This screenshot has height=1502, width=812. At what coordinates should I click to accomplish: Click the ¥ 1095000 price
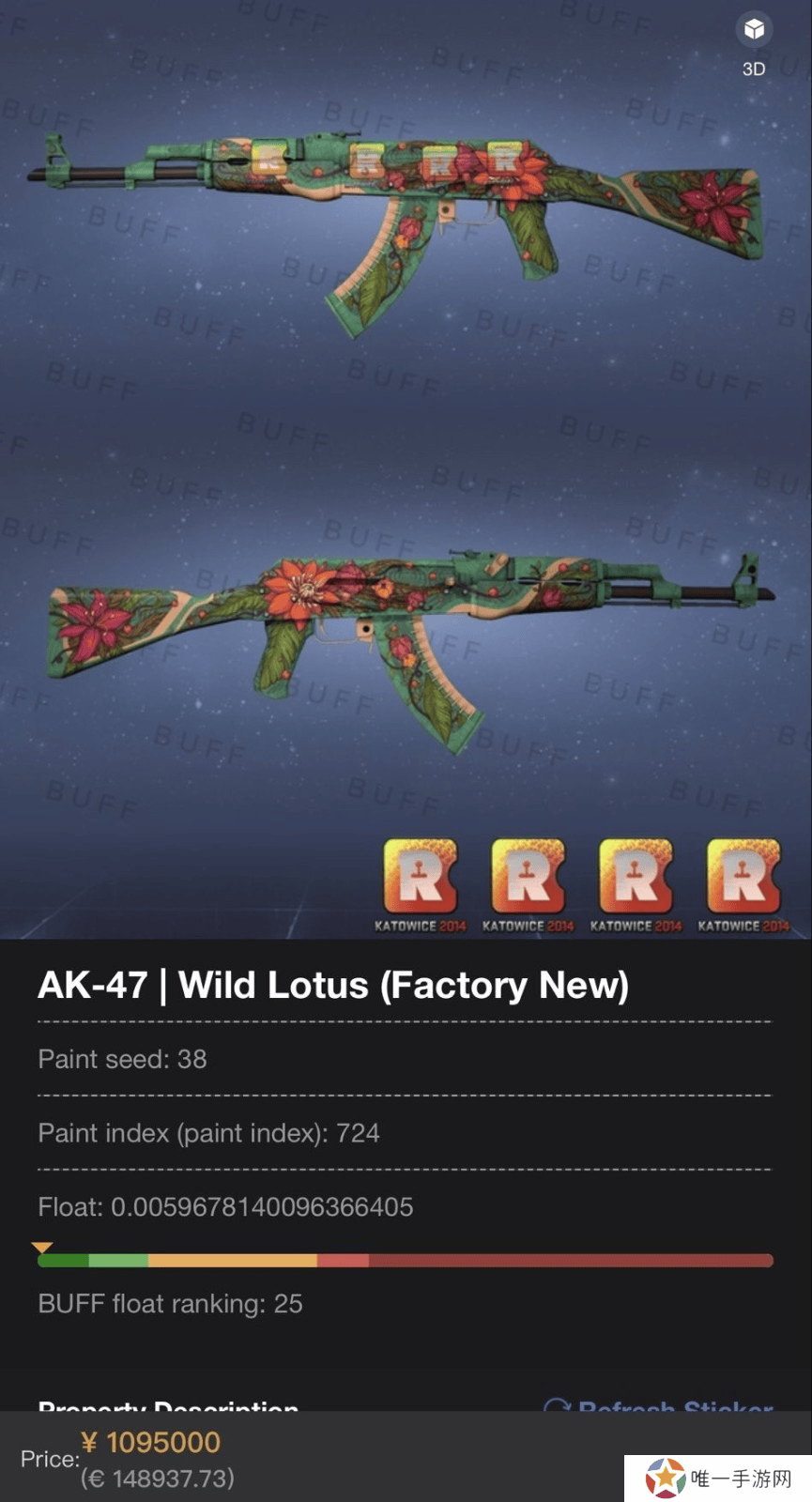[151, 1442]
